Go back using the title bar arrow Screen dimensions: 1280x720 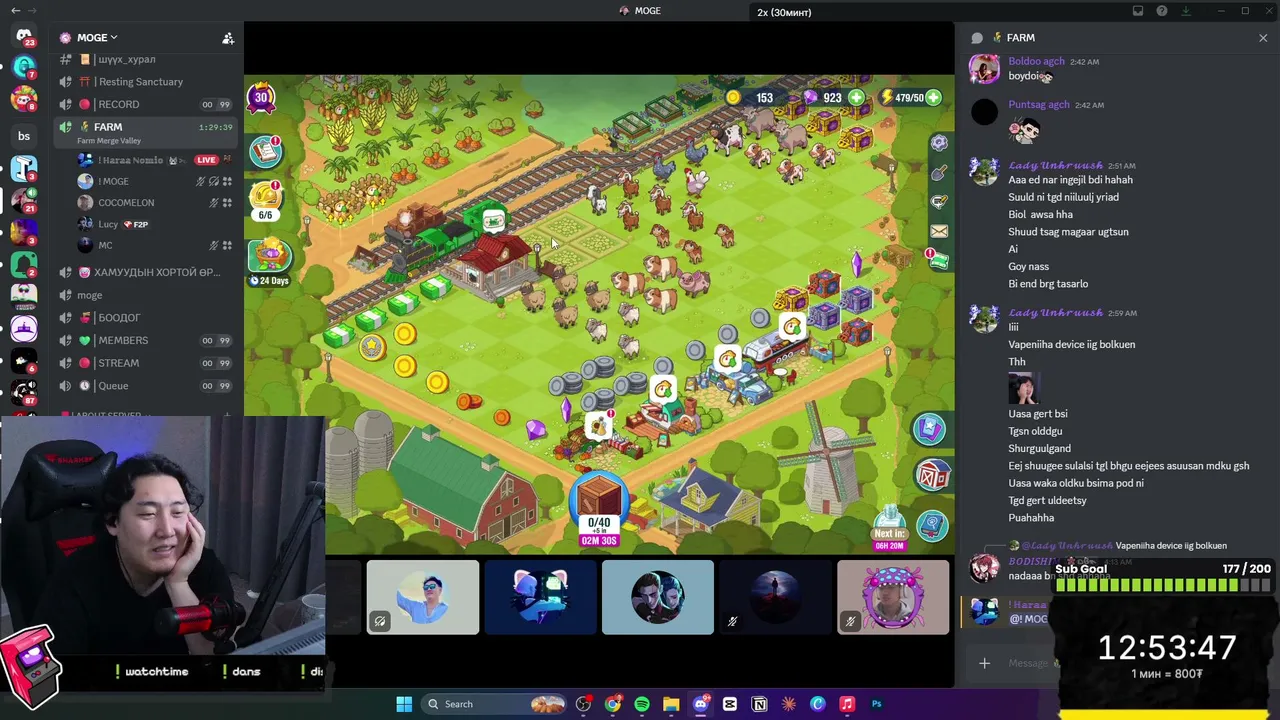(15, 11)
